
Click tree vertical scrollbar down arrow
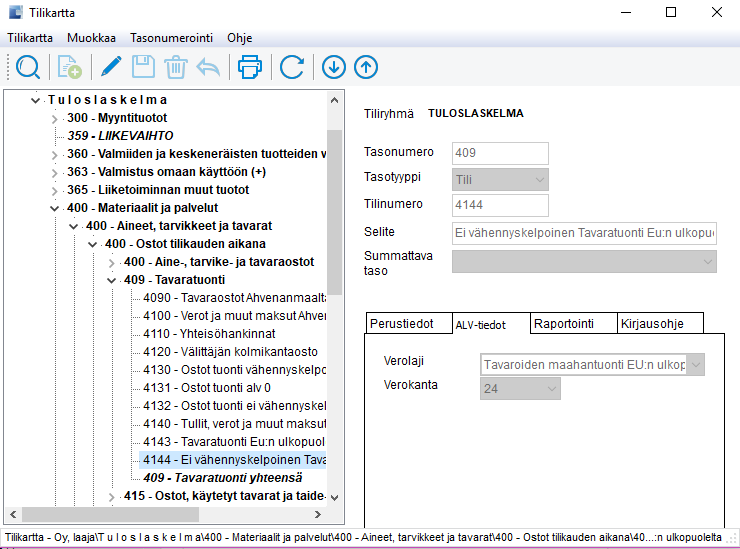pos(335,498)
